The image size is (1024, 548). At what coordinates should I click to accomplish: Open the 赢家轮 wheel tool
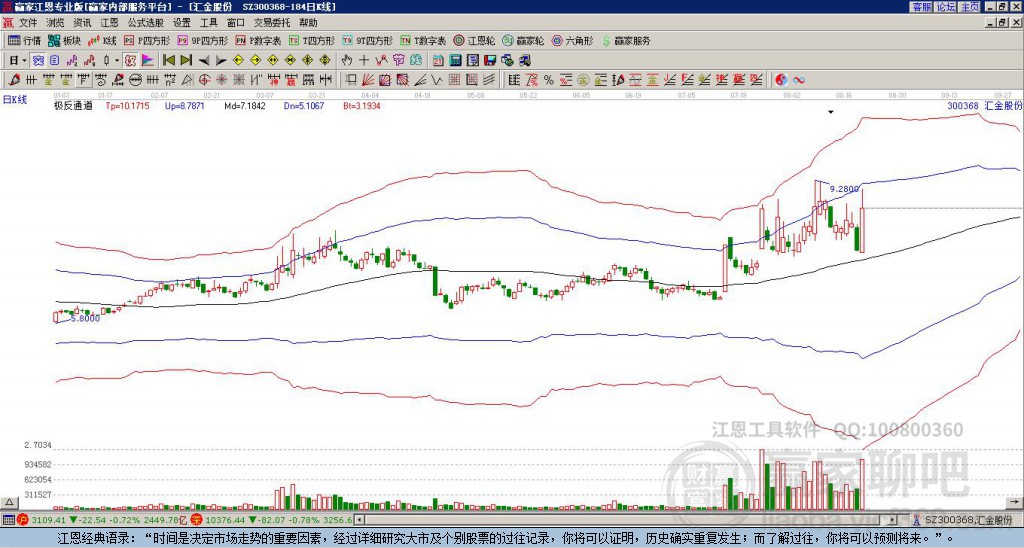[x=524, y=40]
